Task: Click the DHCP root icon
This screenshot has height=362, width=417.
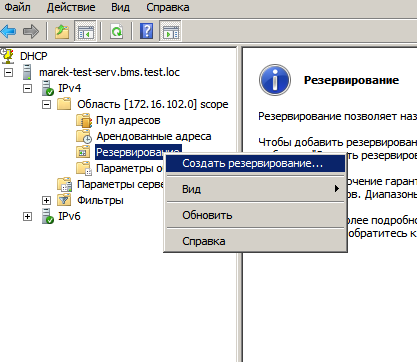Action: tap(7, 56)
